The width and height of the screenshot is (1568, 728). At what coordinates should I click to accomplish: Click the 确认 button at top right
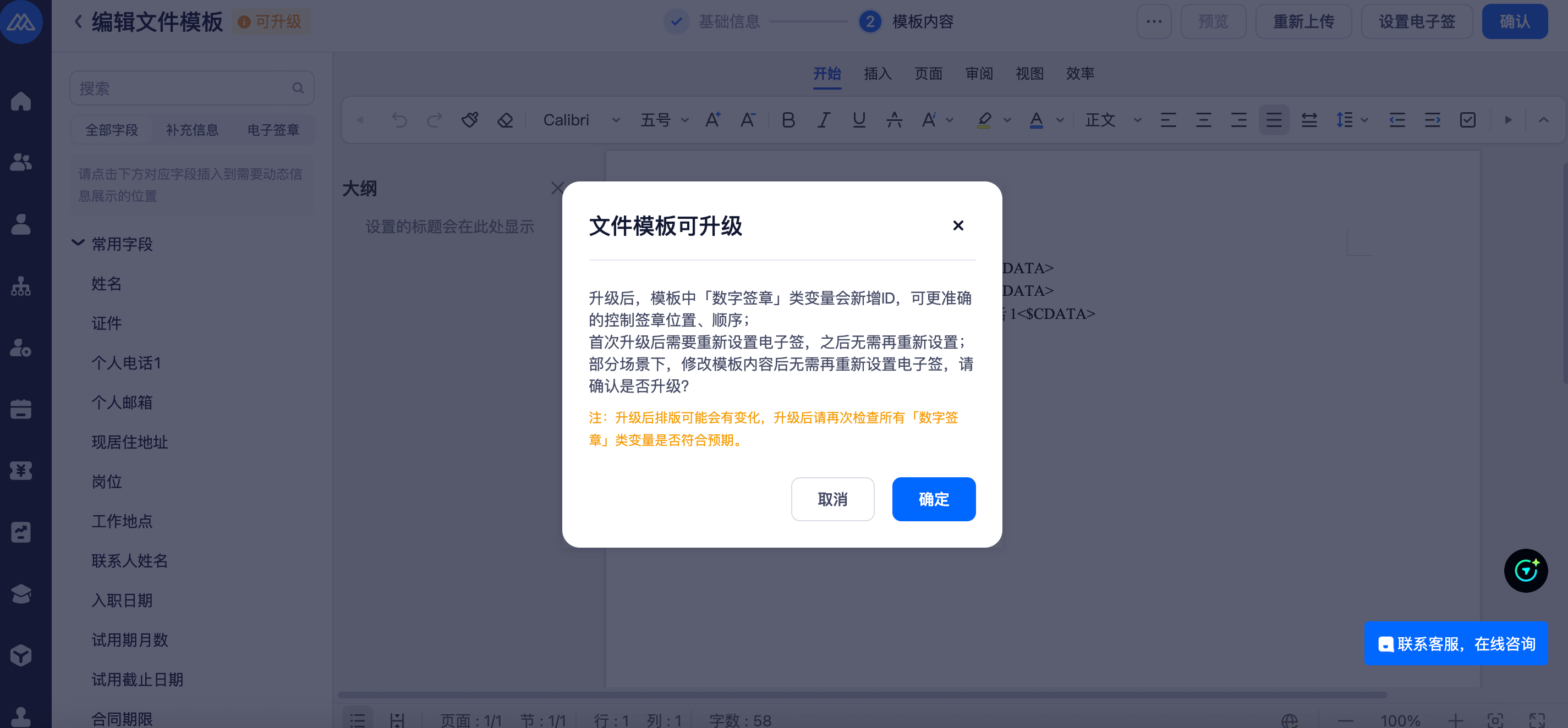[1514, 22]
